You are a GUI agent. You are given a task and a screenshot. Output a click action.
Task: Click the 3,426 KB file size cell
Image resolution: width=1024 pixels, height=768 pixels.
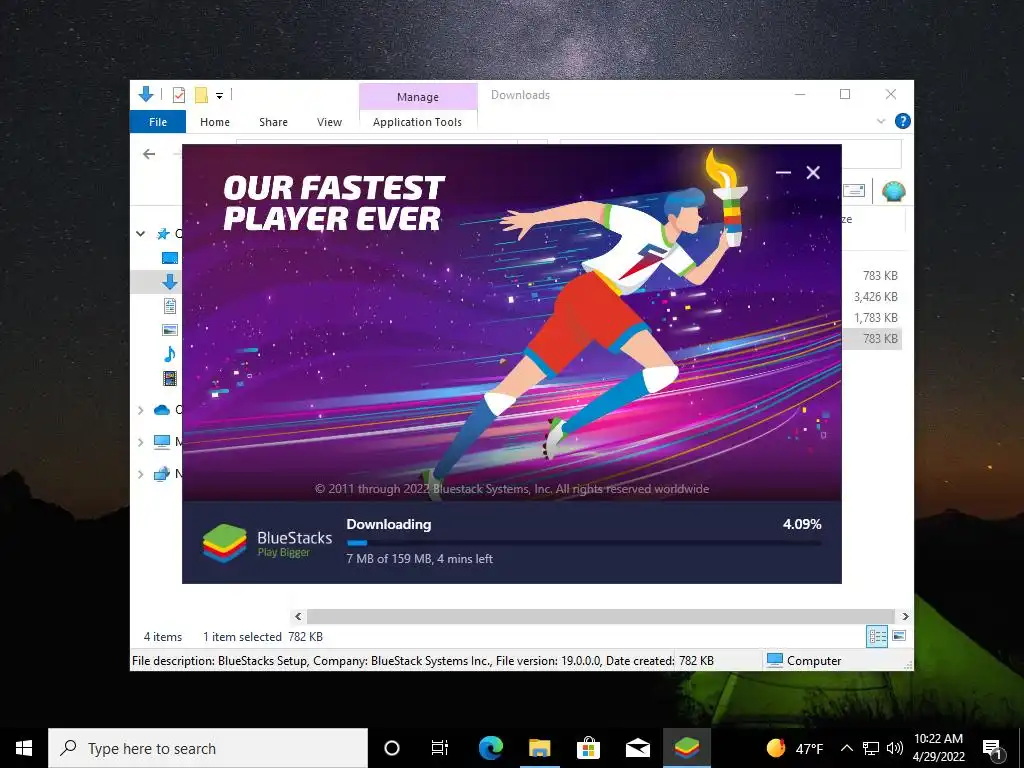click(875, 296)
